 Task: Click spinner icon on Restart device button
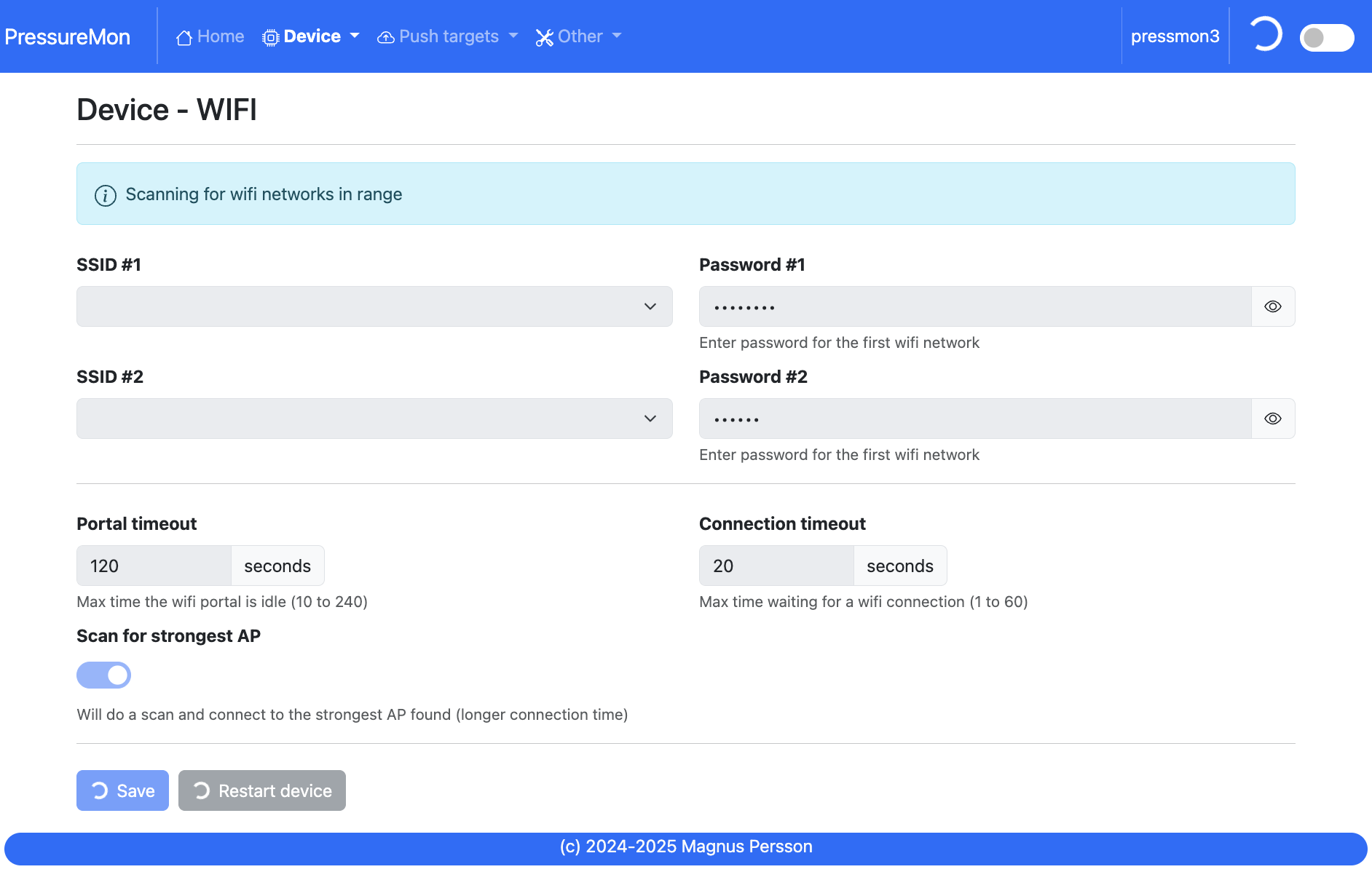click(202, 790)
